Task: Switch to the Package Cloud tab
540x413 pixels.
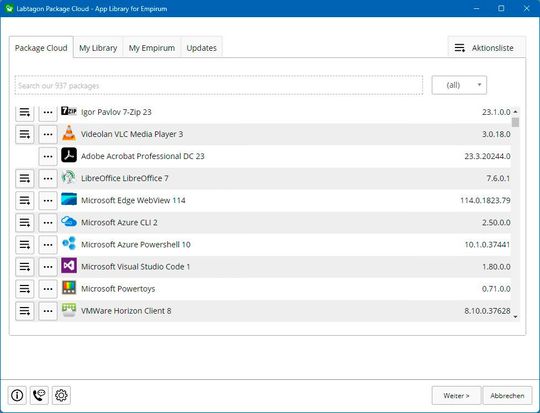Action: (41, 48)
